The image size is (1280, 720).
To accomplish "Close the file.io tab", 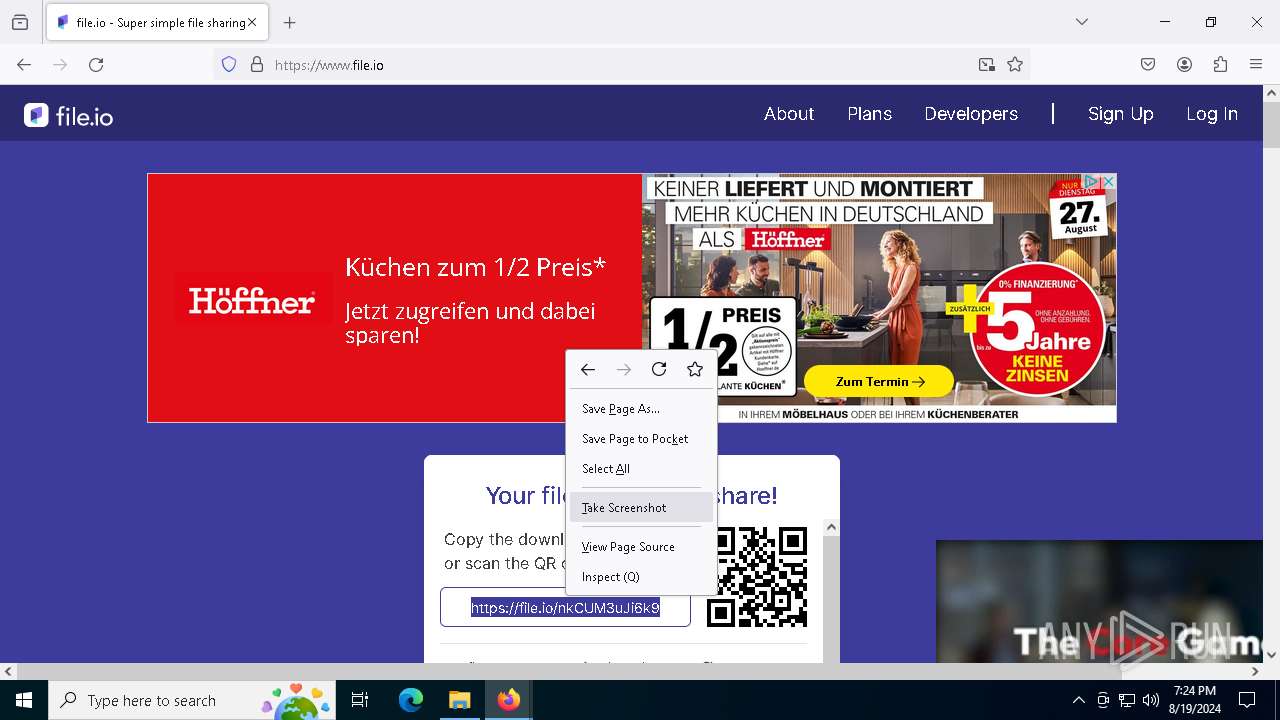I will [x=252, y=22].
